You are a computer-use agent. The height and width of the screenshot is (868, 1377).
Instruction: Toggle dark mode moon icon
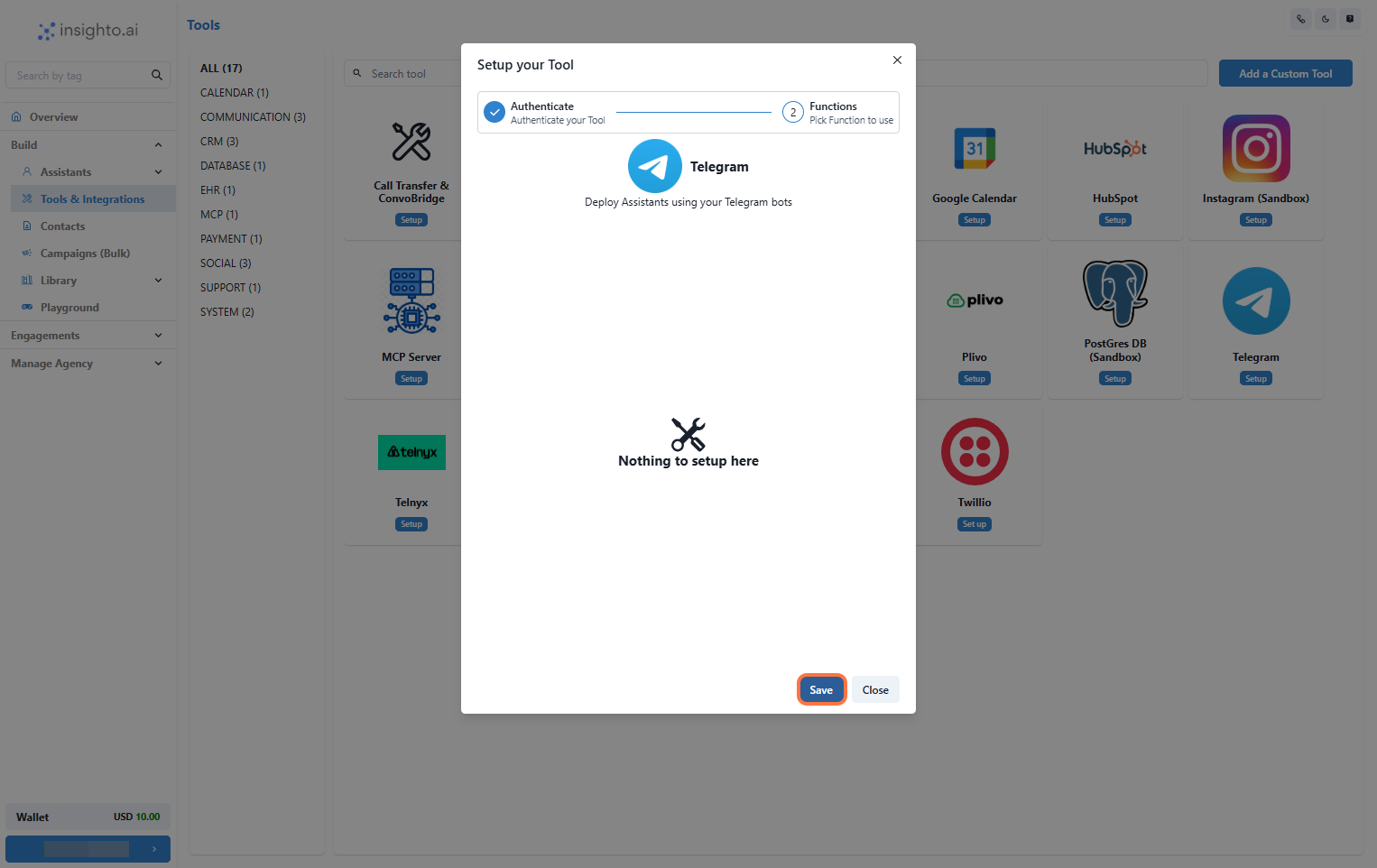(x=1326, y=19)
